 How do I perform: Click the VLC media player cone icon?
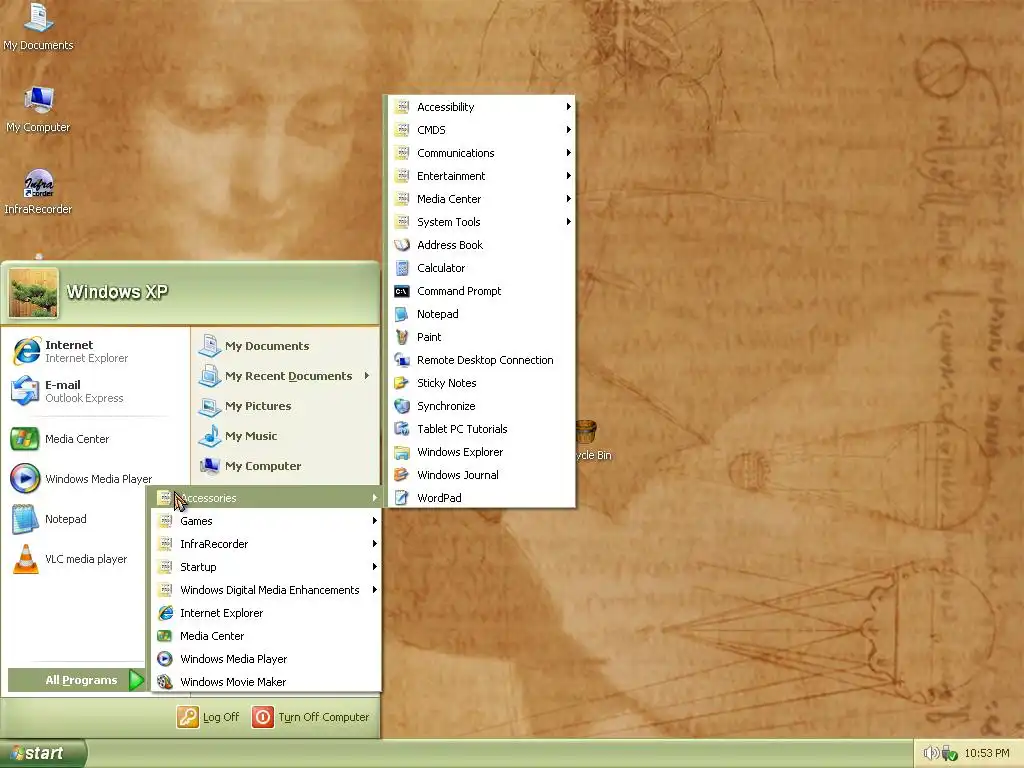(x=25, y=559)
